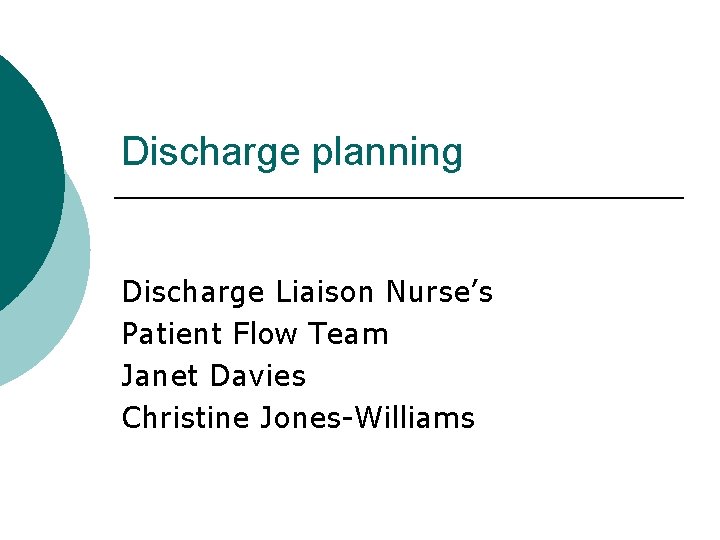
Task: Click the word "Discharge" in the title
Action: (211, 153)
